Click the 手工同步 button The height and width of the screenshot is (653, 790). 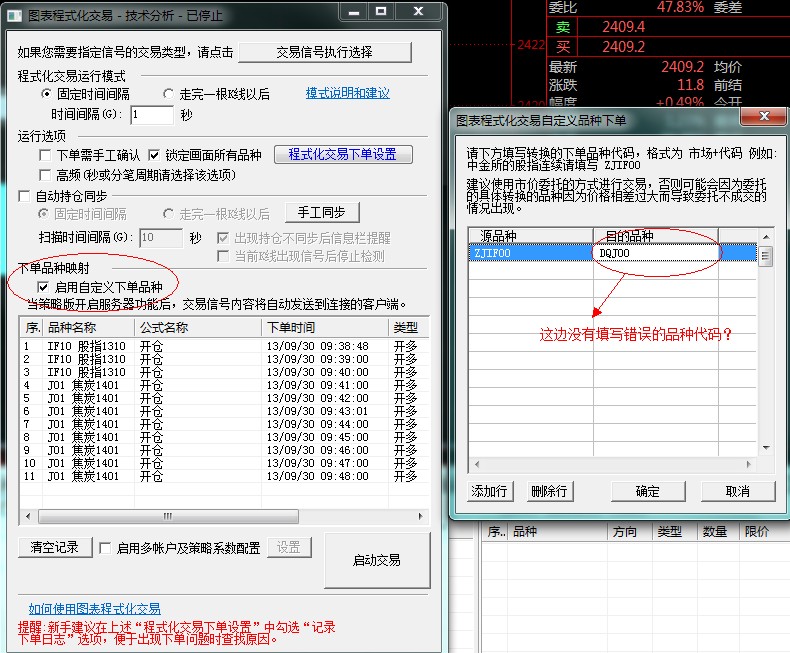(x=321, y=212)
